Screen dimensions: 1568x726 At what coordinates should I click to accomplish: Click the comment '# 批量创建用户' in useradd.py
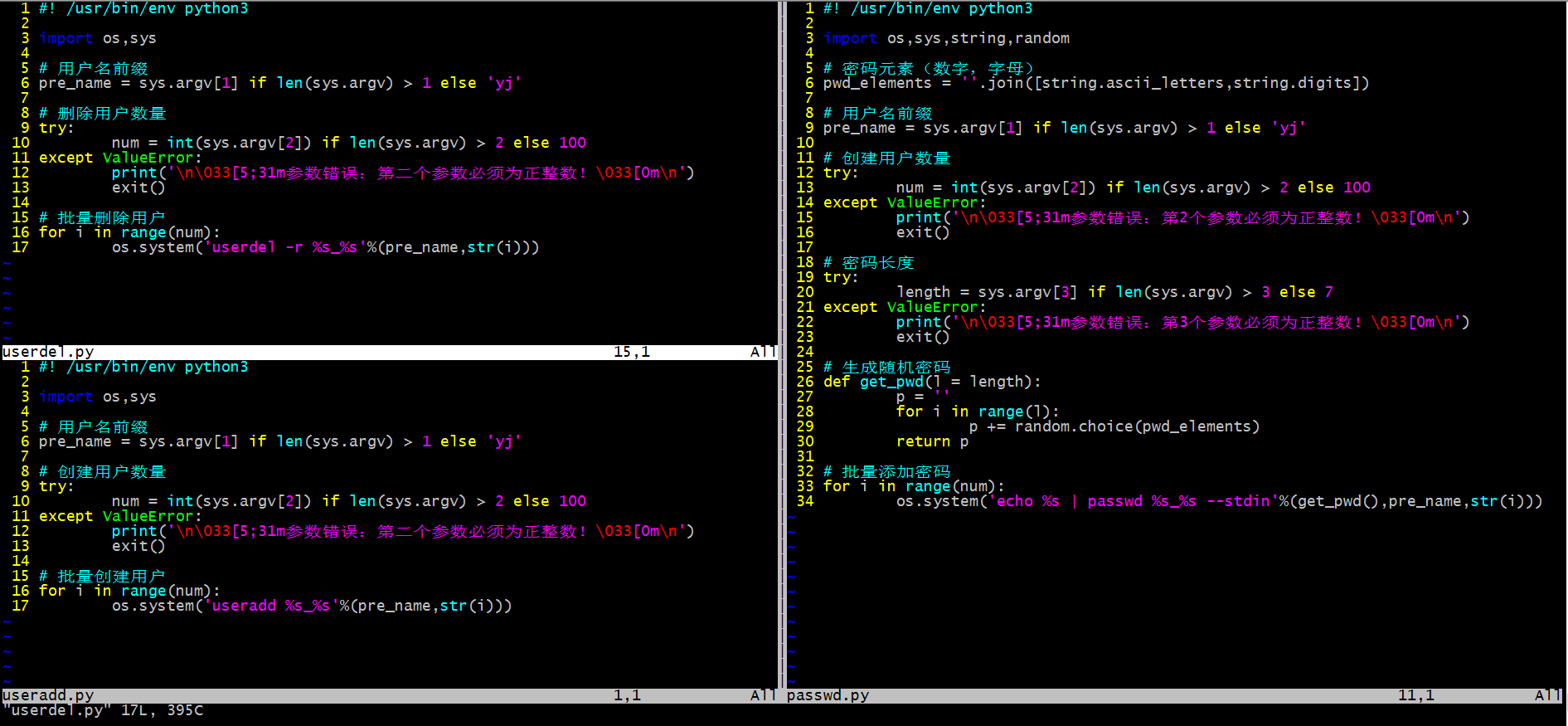point(102,576)
